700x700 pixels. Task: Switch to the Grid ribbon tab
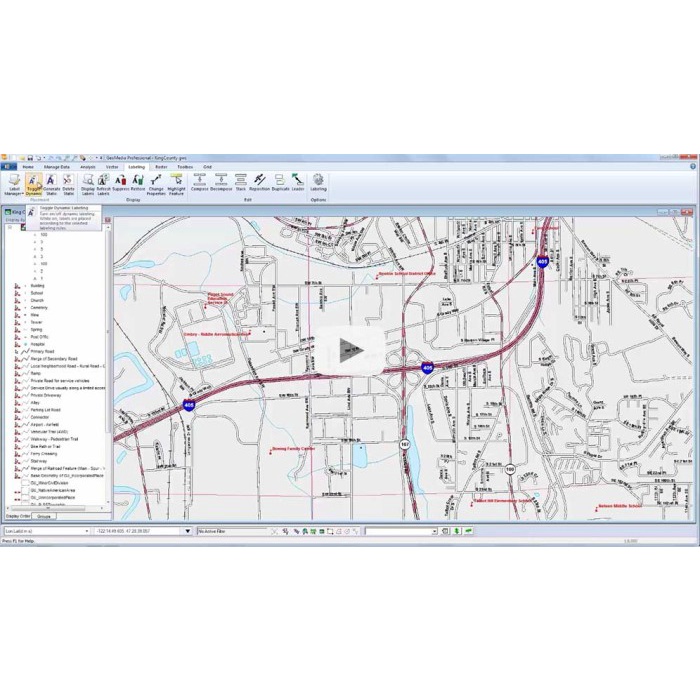pyautogui.click(x=207, y=167)
